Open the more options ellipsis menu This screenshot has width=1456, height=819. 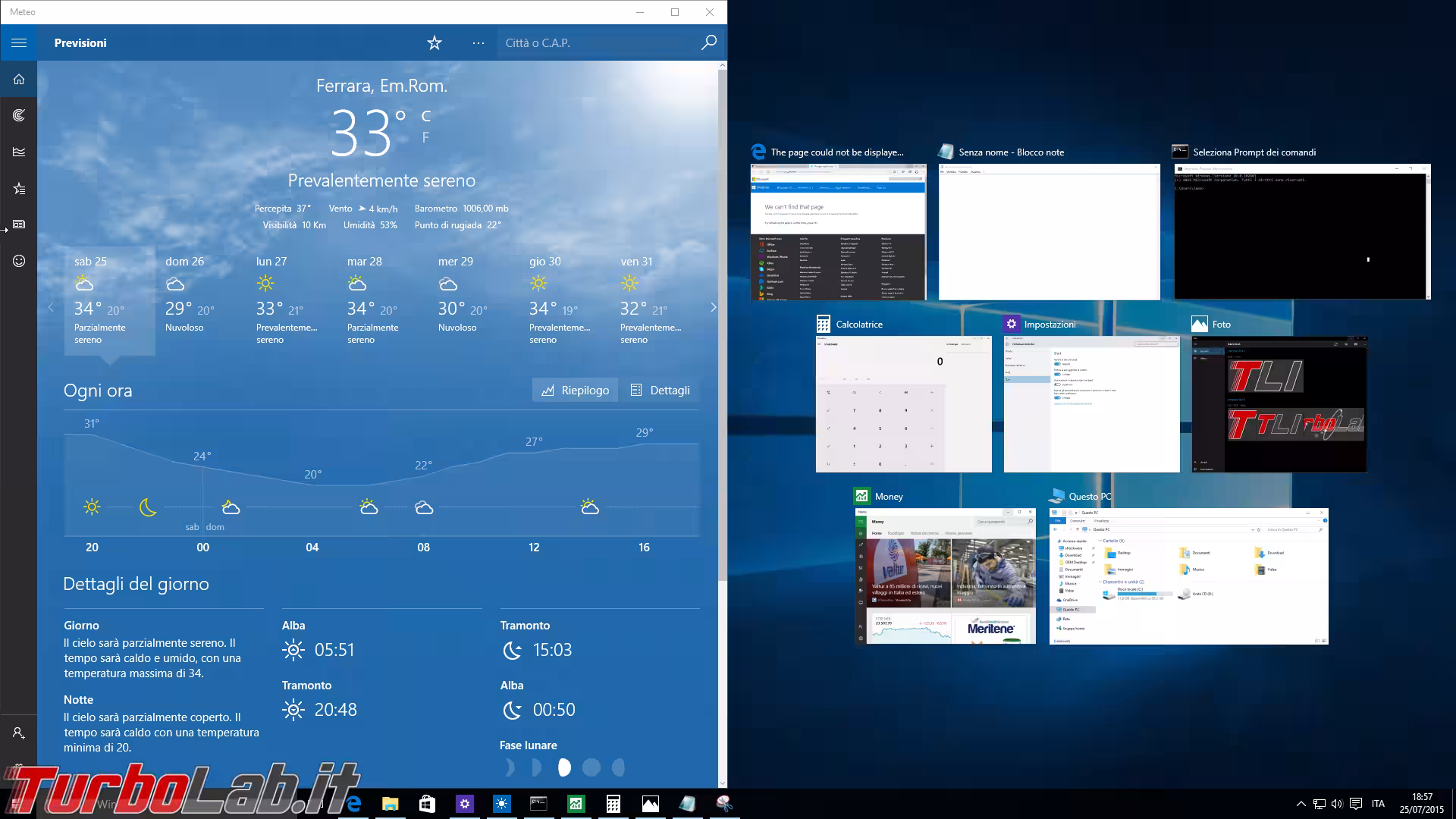(479, 42)
